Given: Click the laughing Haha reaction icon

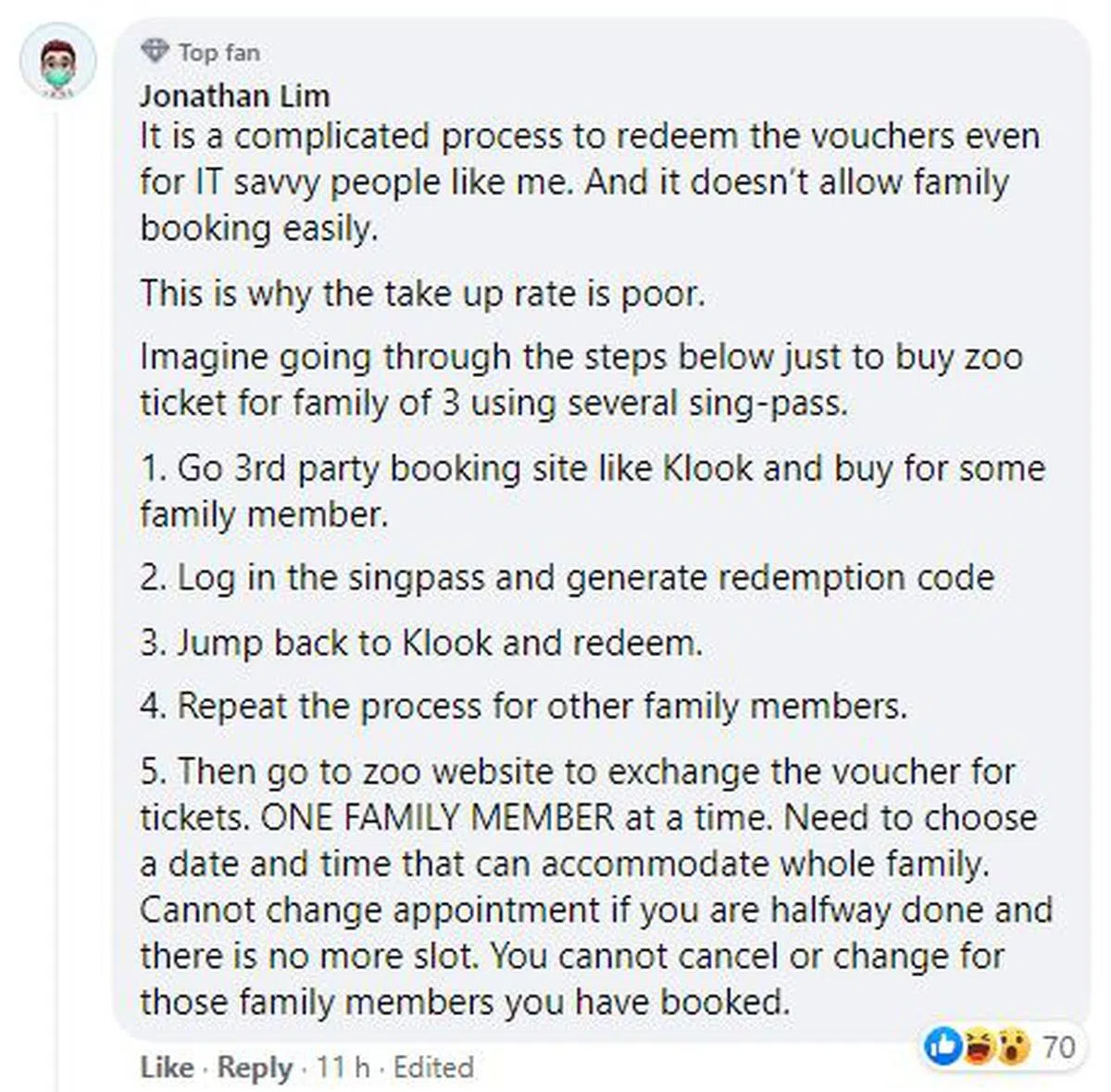Looking at the screenshot, I should pyautogui.click(x=979, y=1047).
